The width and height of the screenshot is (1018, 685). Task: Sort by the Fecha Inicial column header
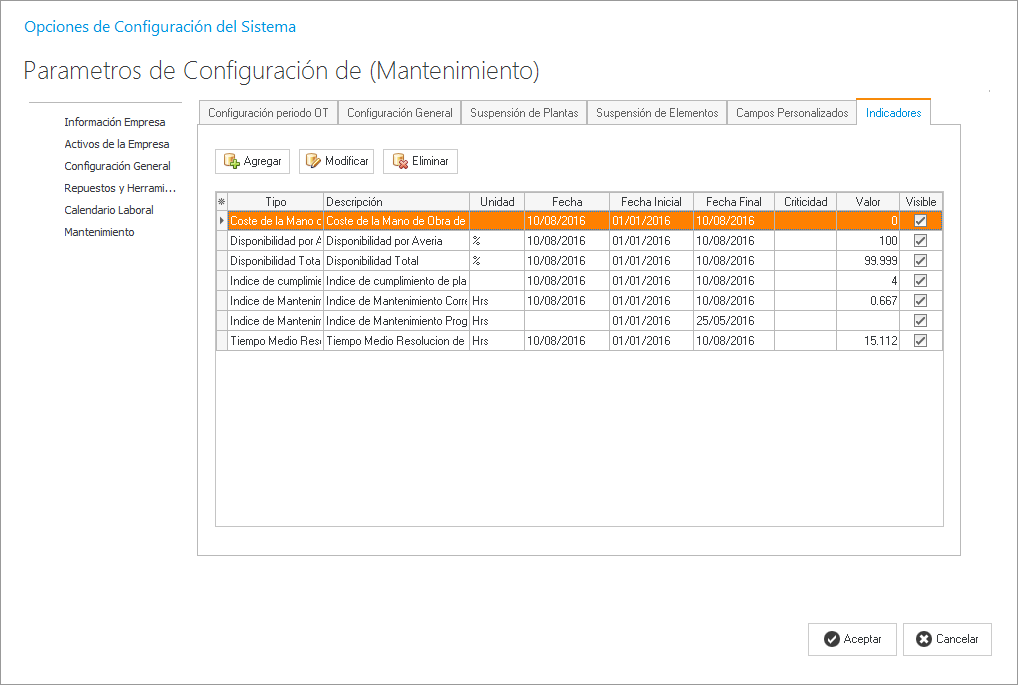pos(651,202)
